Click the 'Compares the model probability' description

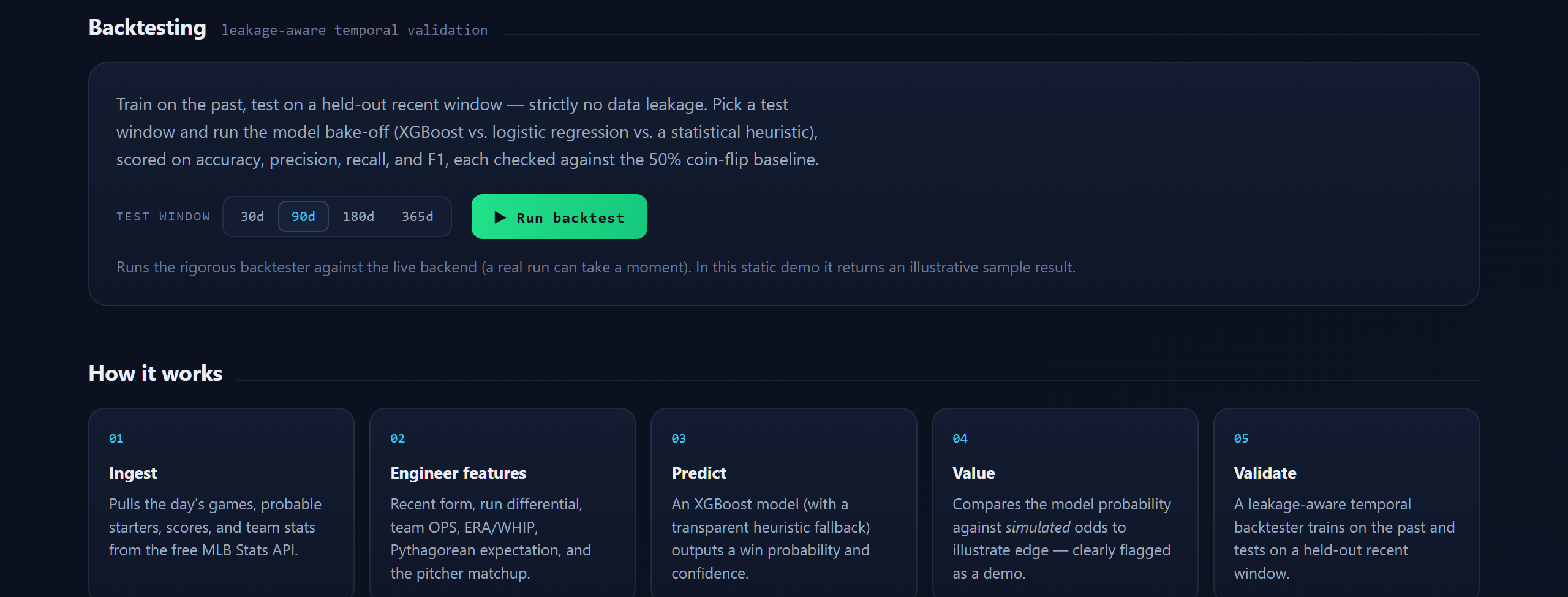point(1061,539)
